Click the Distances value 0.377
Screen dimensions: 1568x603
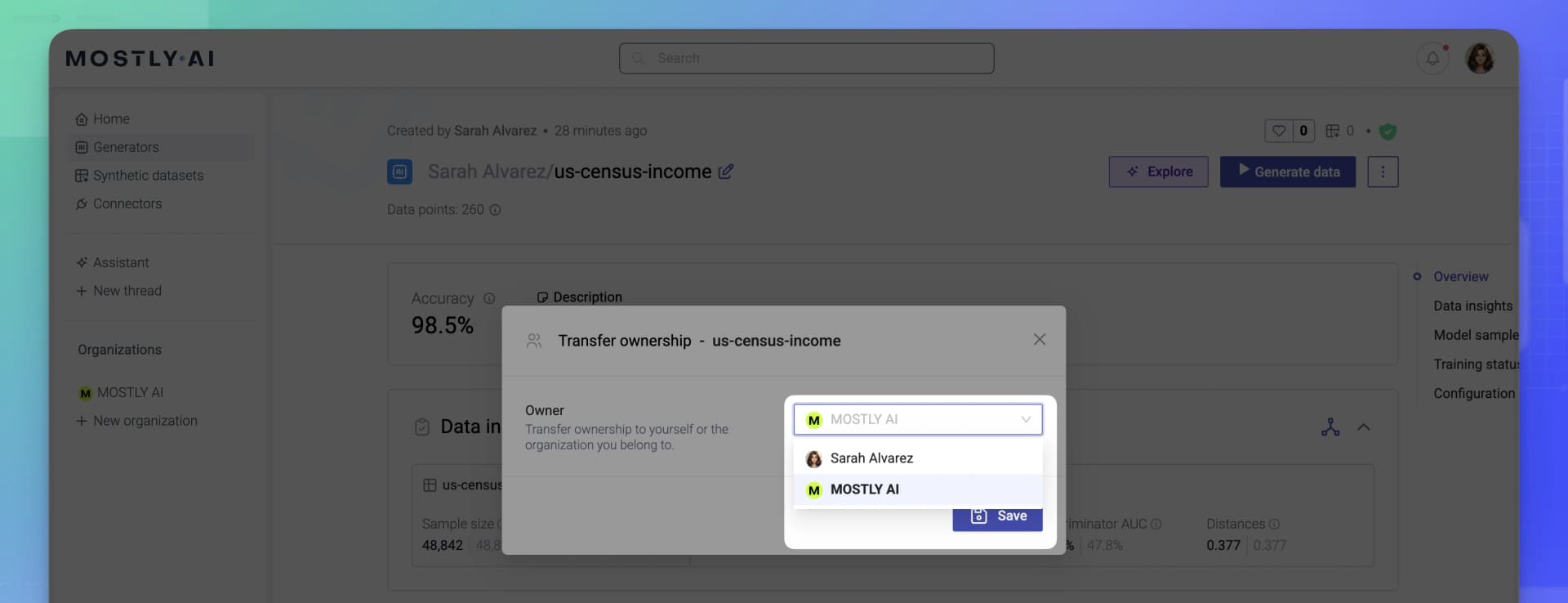1223,545
